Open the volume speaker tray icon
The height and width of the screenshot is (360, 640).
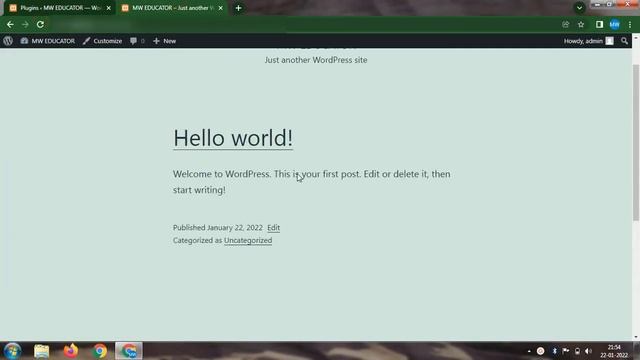click(x=589, y=351)
